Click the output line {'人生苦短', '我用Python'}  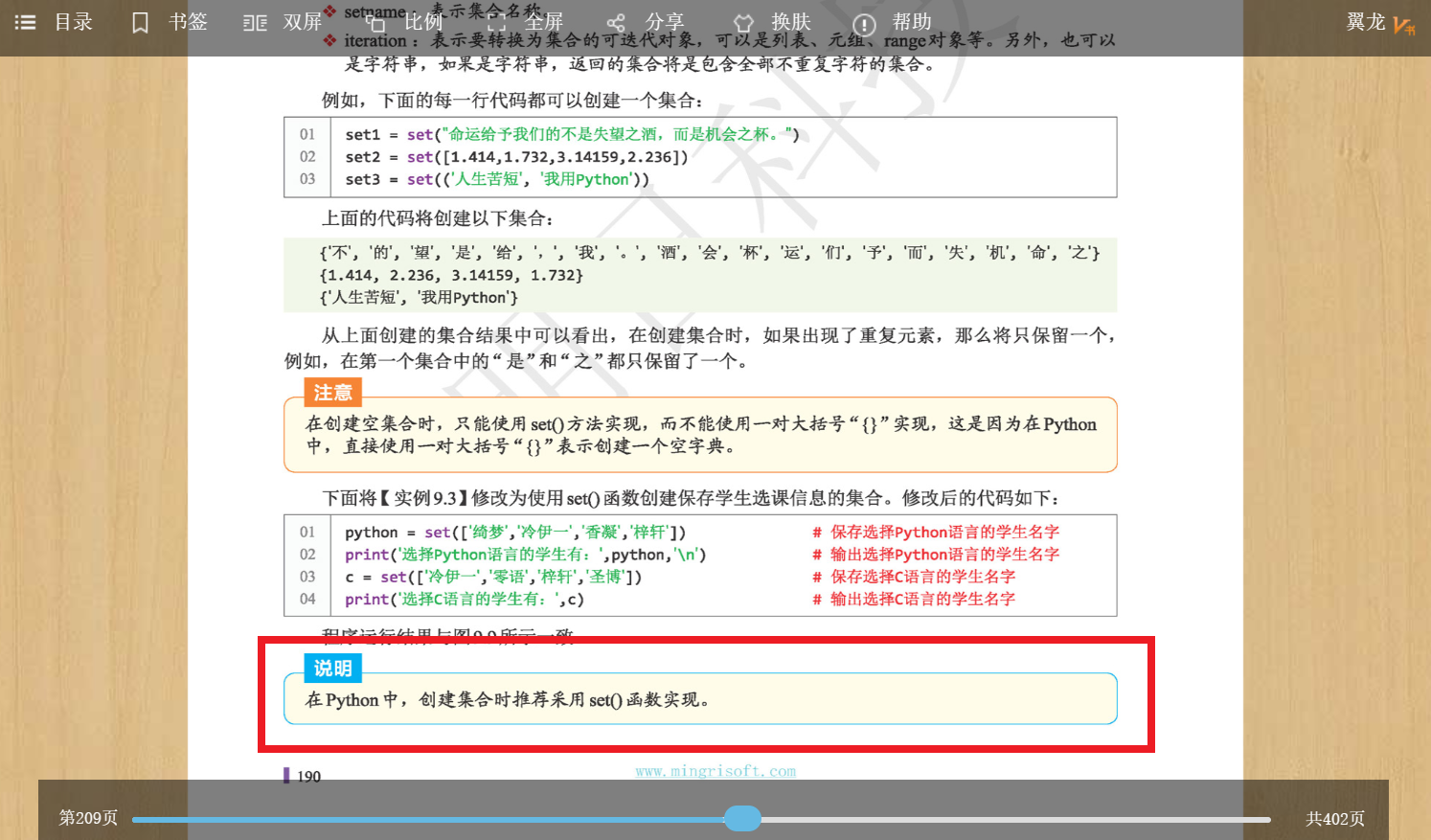tap(419, 298)
